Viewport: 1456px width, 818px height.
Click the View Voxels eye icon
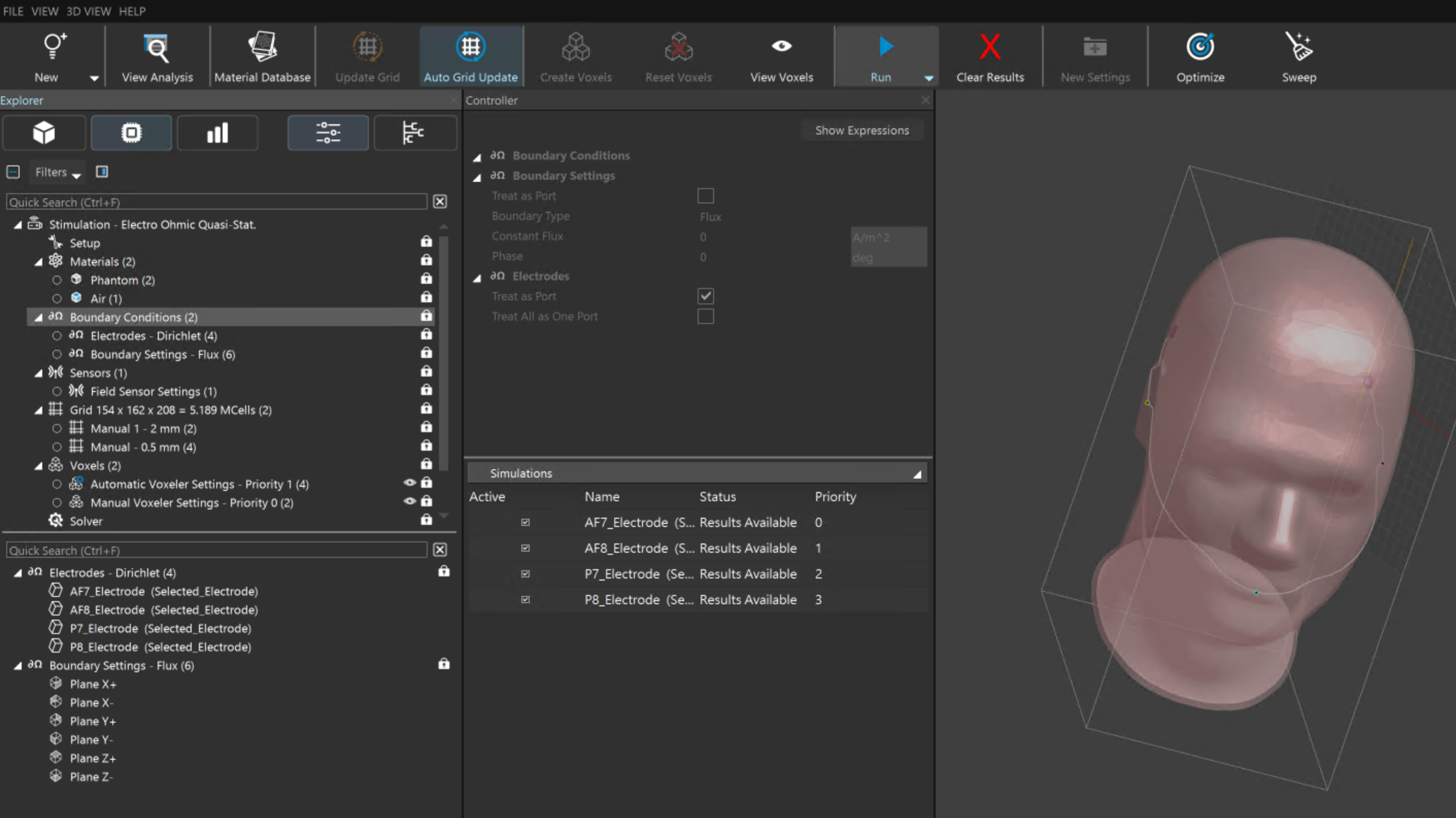(x=781, y=46)
